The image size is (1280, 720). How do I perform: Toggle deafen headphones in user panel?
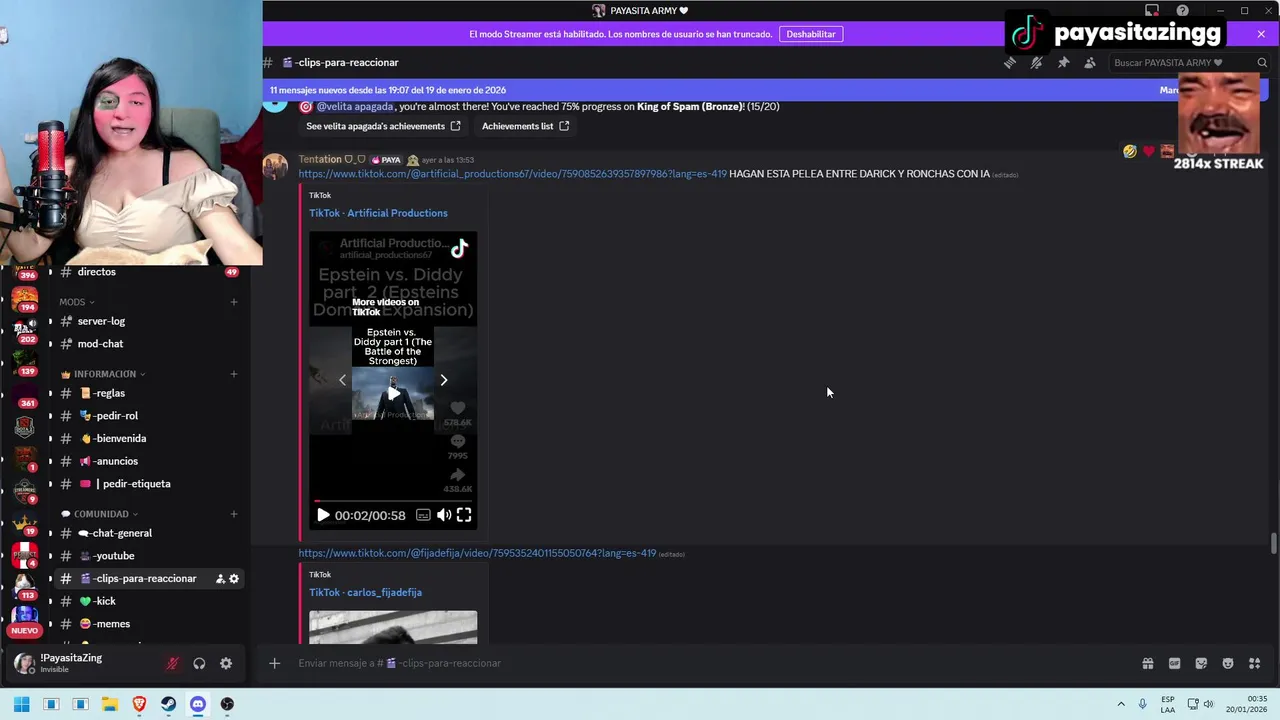coord(199,663)
